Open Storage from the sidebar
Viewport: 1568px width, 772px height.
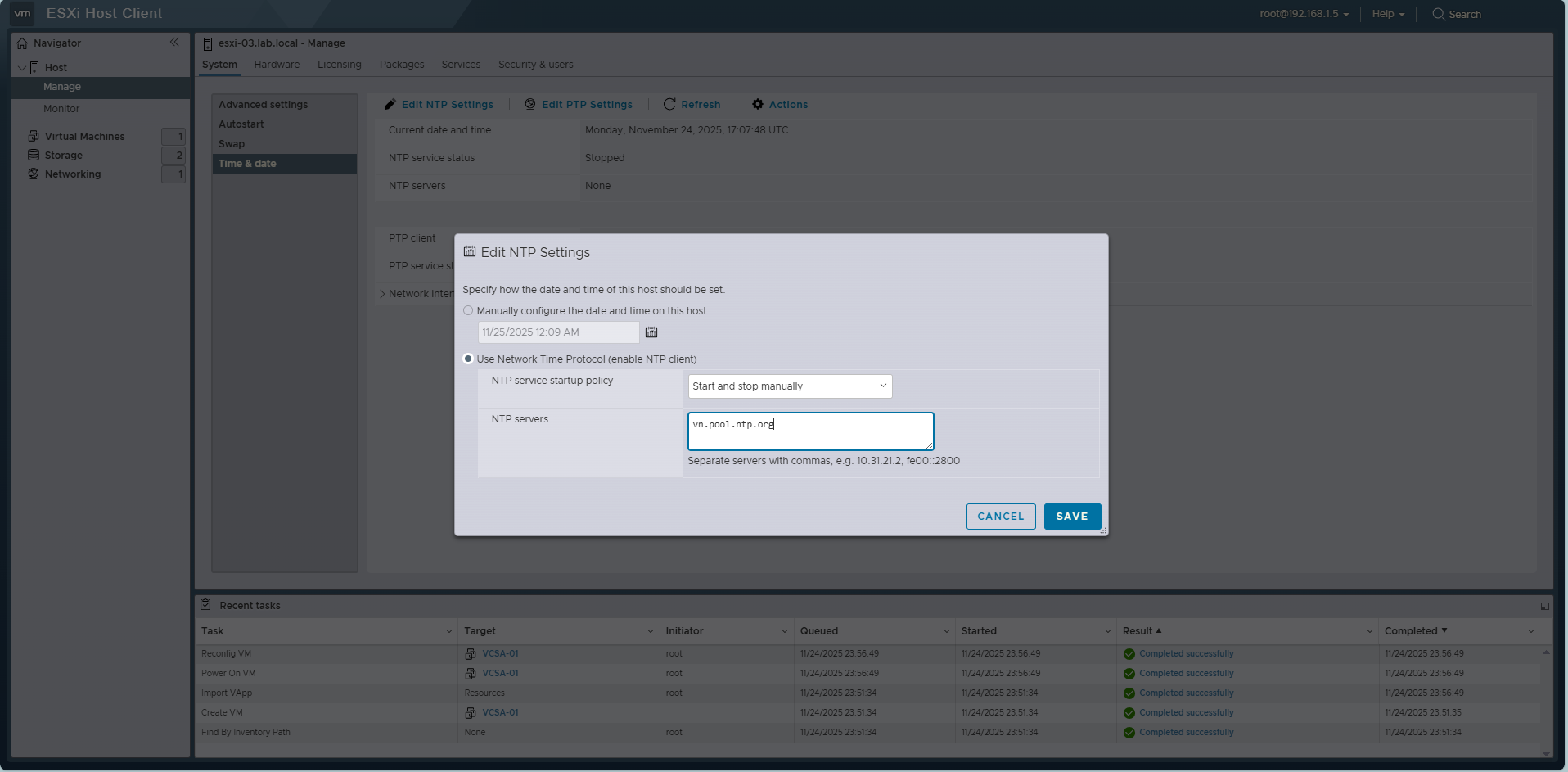pyautogui.click(x=63, y=155)
